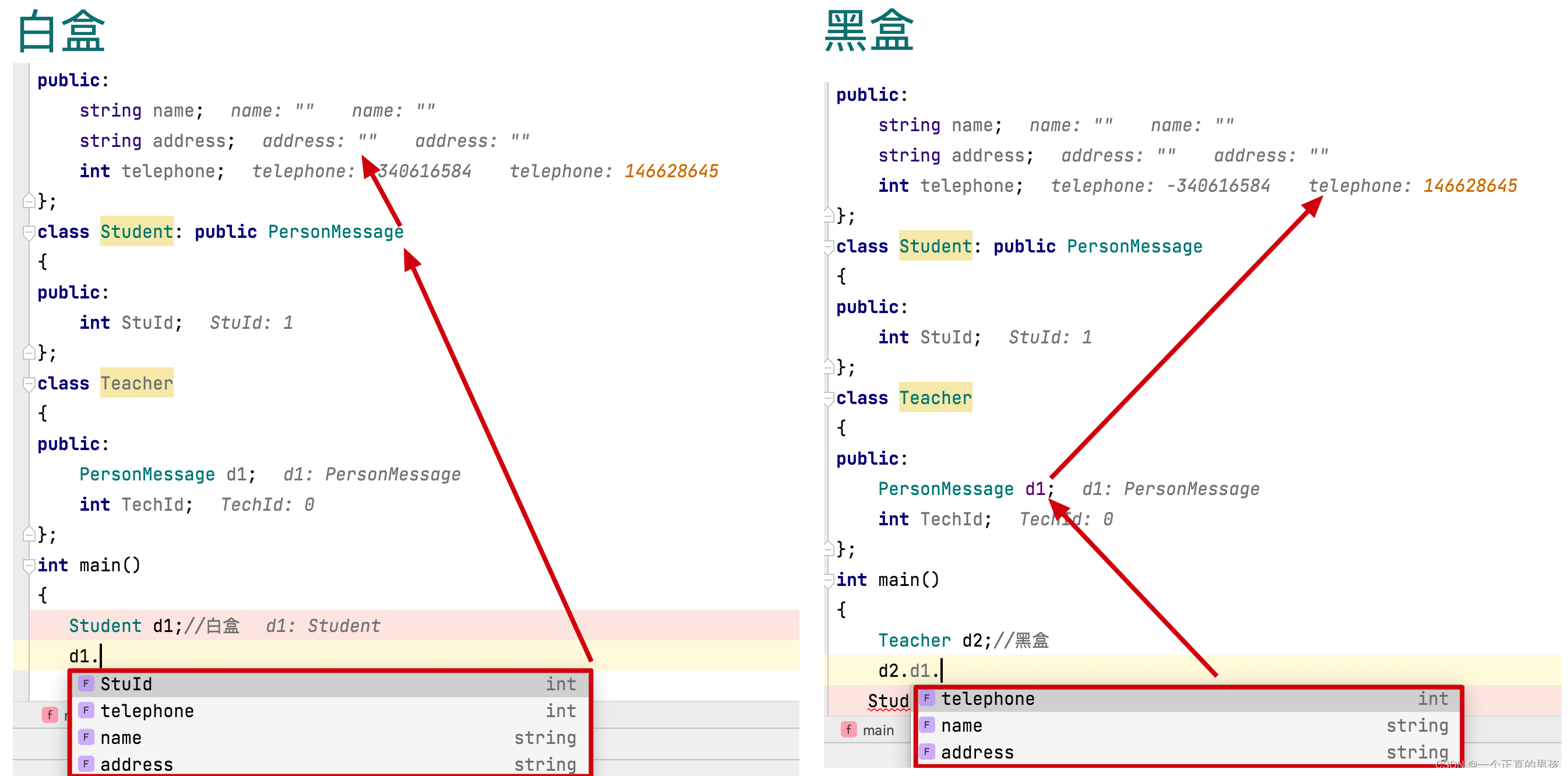Screen dimensions: 1568x776
Task: Choose telephone int suggestion in 黑盒 popup
Action: [1188, 698]
